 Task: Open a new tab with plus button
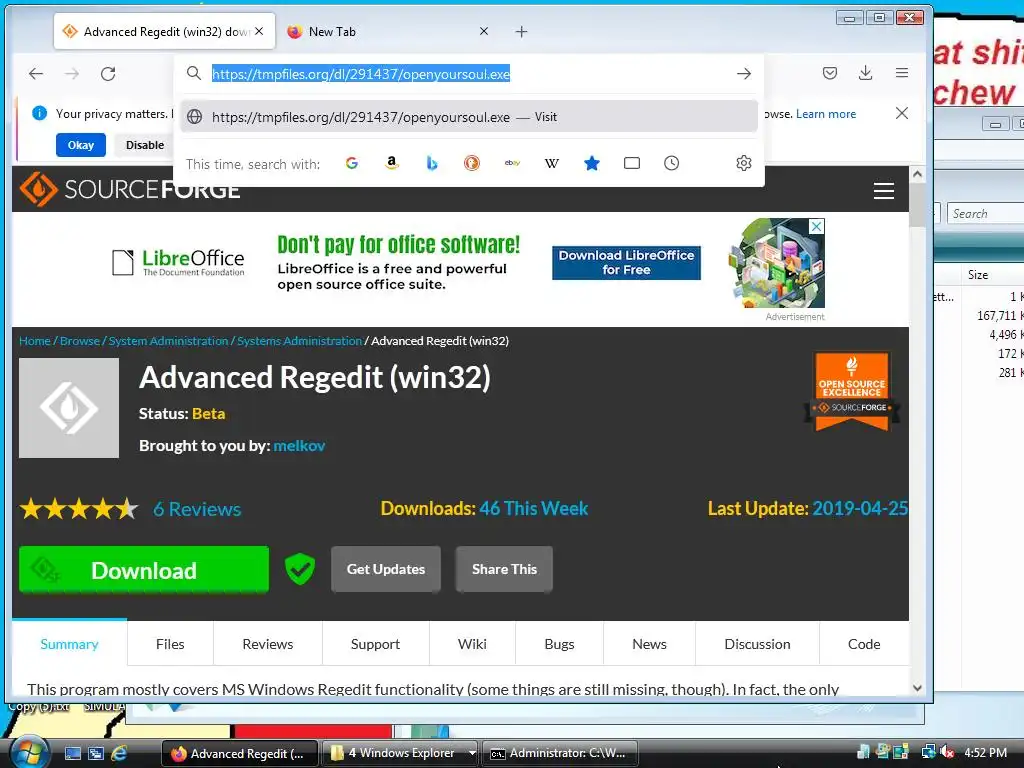(521, 31)
